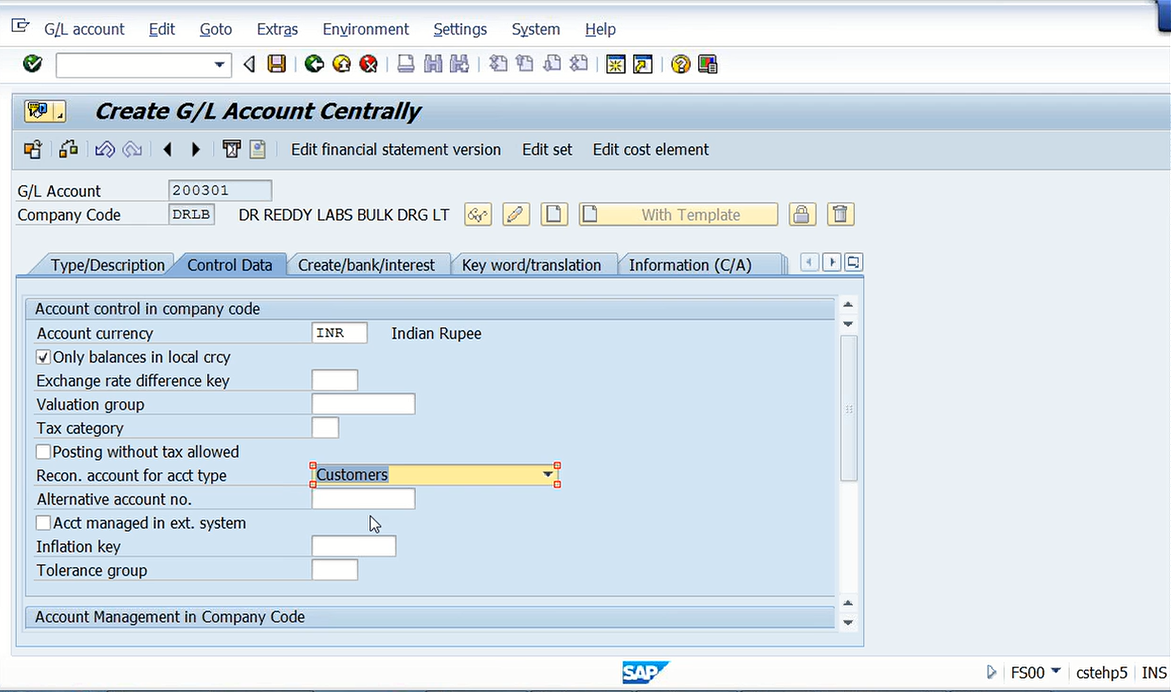Click the Previous Page icon
Viewport: 1171px width, 692px height.
click(525, 64)
